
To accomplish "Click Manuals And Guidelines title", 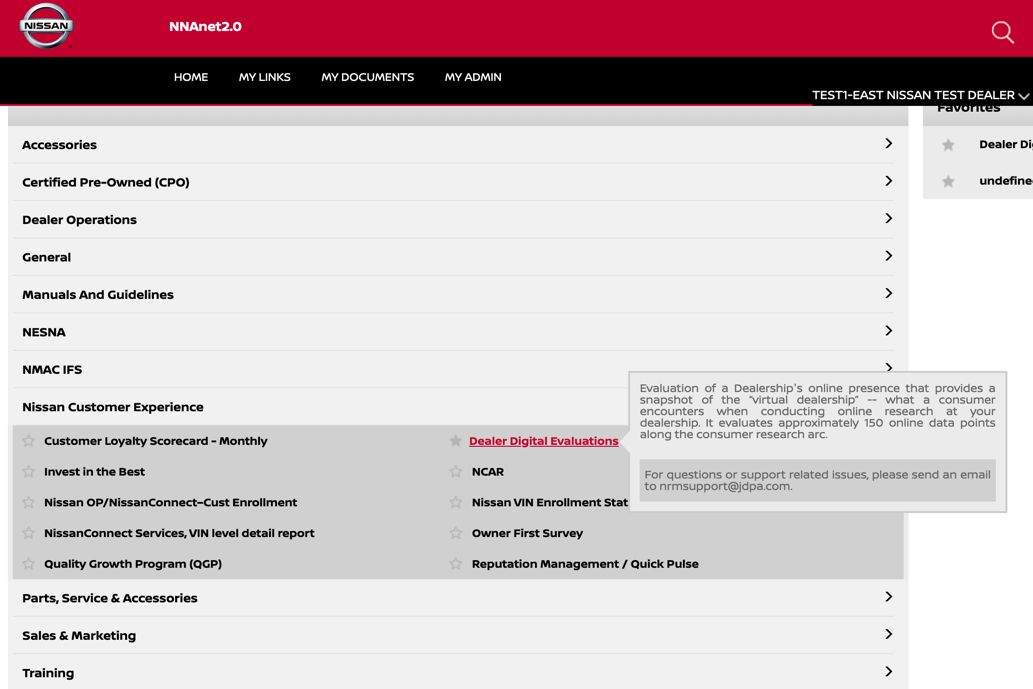I will click(x=98, y=294).
